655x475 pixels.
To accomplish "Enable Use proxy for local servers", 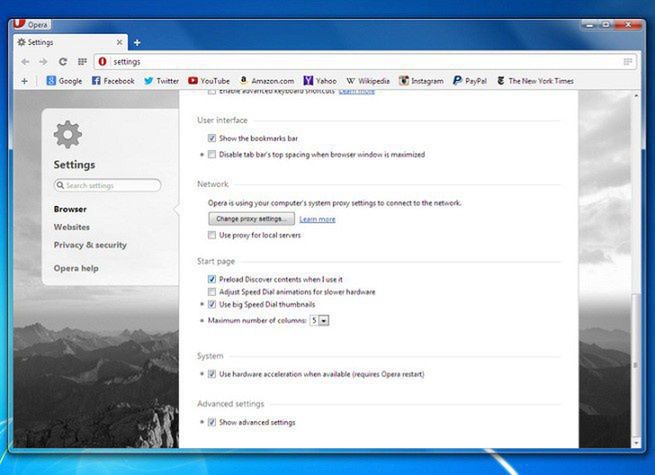I will (212, 235).
